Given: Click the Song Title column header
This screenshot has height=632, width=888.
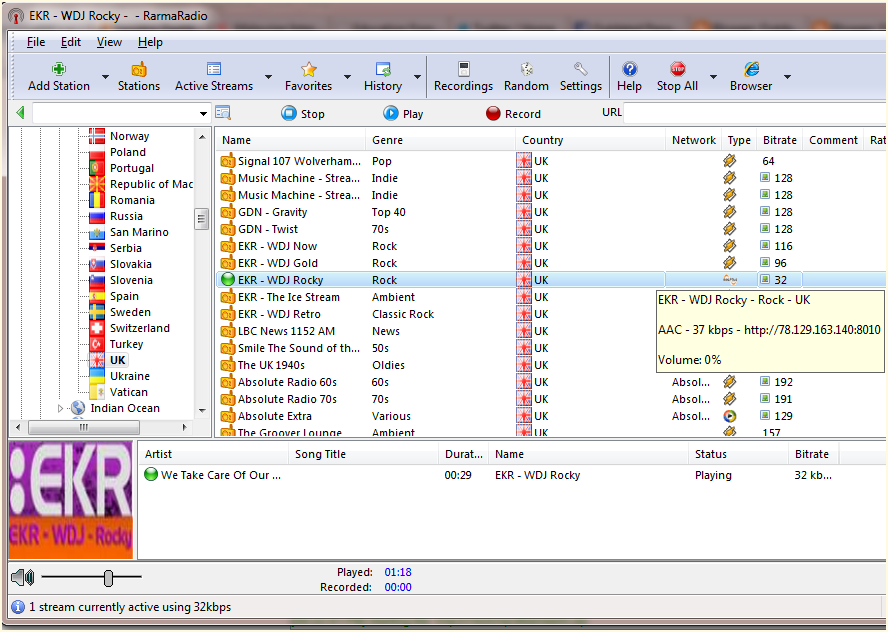Looking at the screenshot, I should tap(364, 454).
